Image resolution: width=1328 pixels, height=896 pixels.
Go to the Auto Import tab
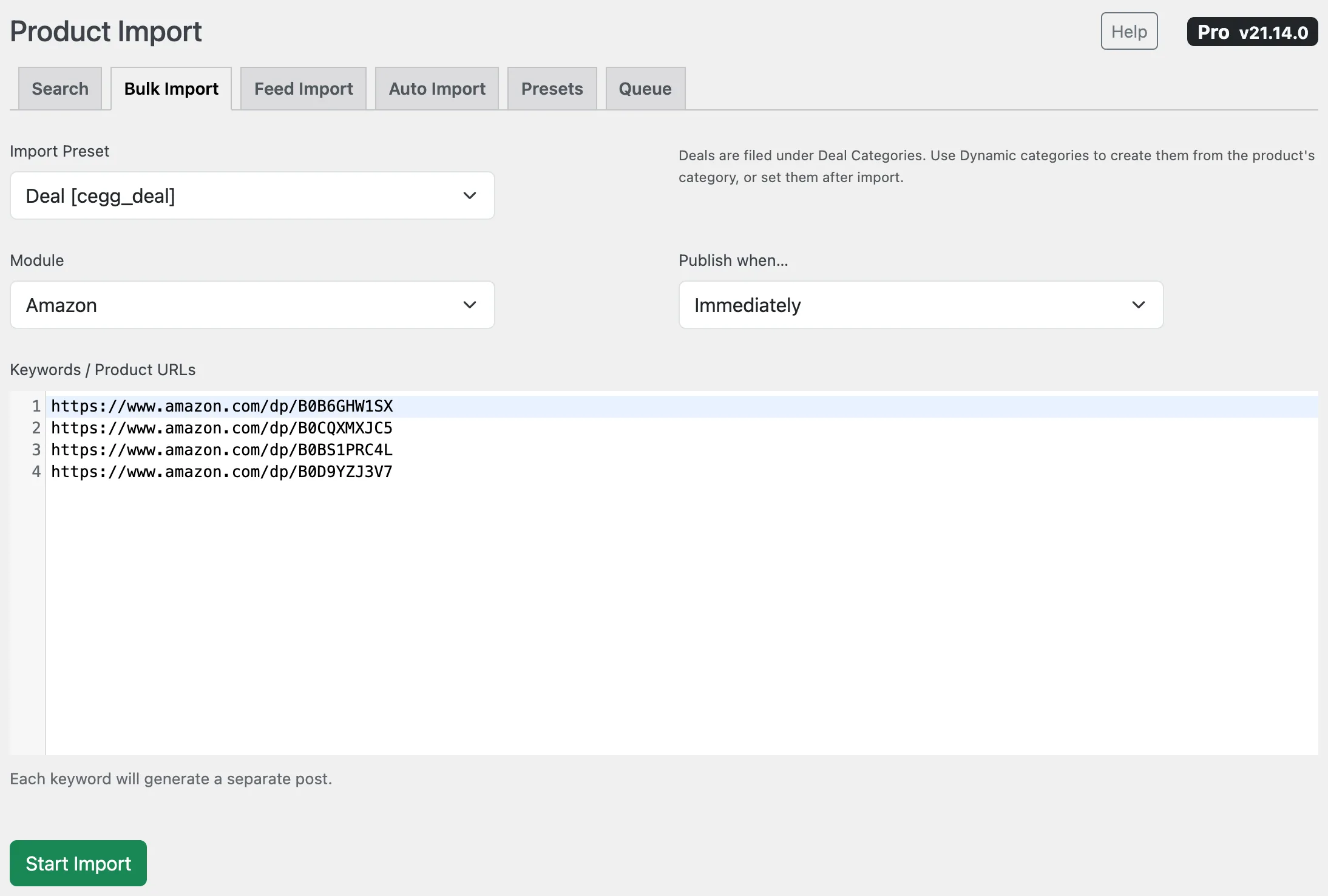click(x=437, y=89)
